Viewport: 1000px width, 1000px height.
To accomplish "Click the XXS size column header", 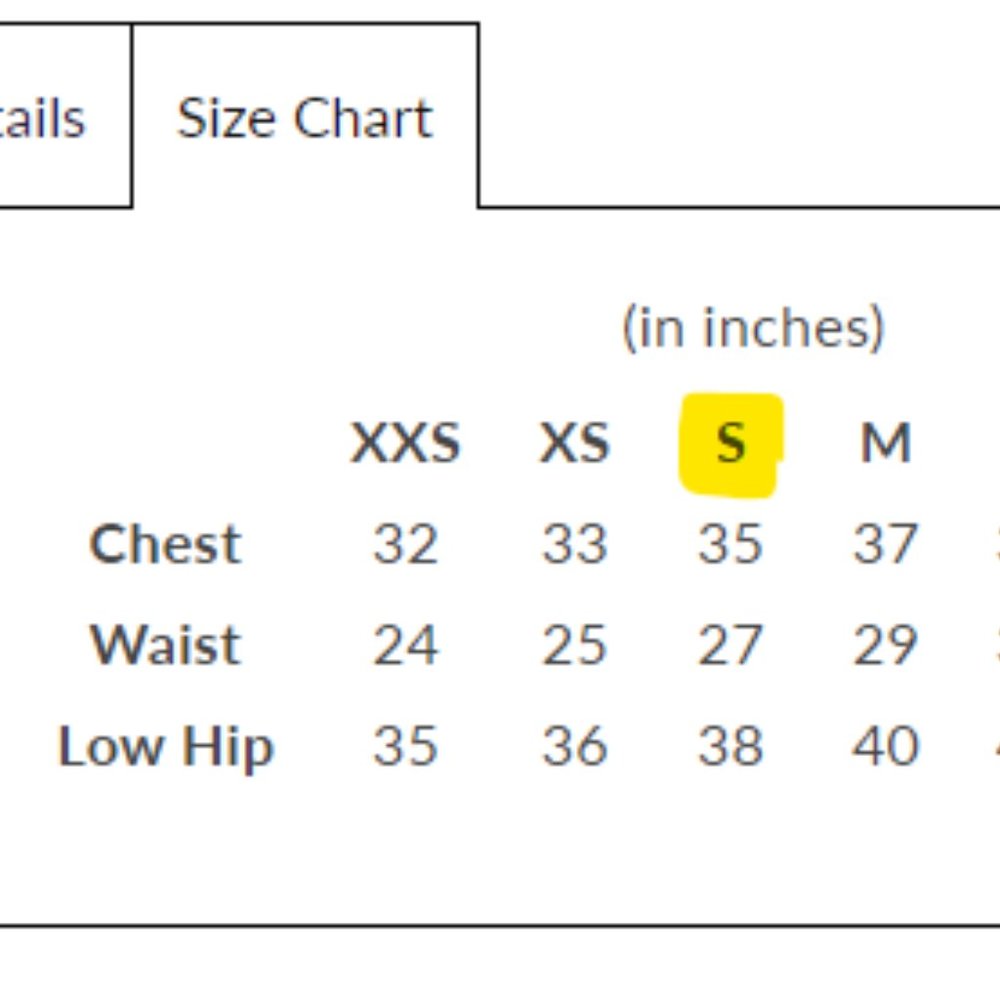I will click(x=406, y=443).
